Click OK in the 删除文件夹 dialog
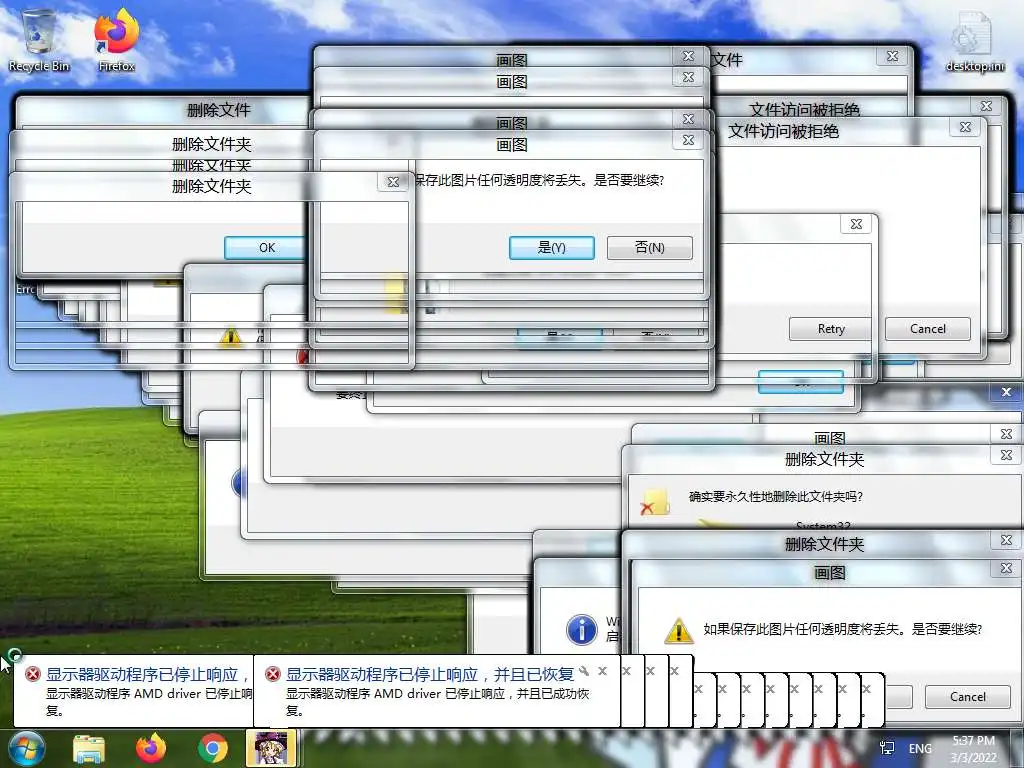The width and height of the screenshot is (1024, 768). point(266,248)
